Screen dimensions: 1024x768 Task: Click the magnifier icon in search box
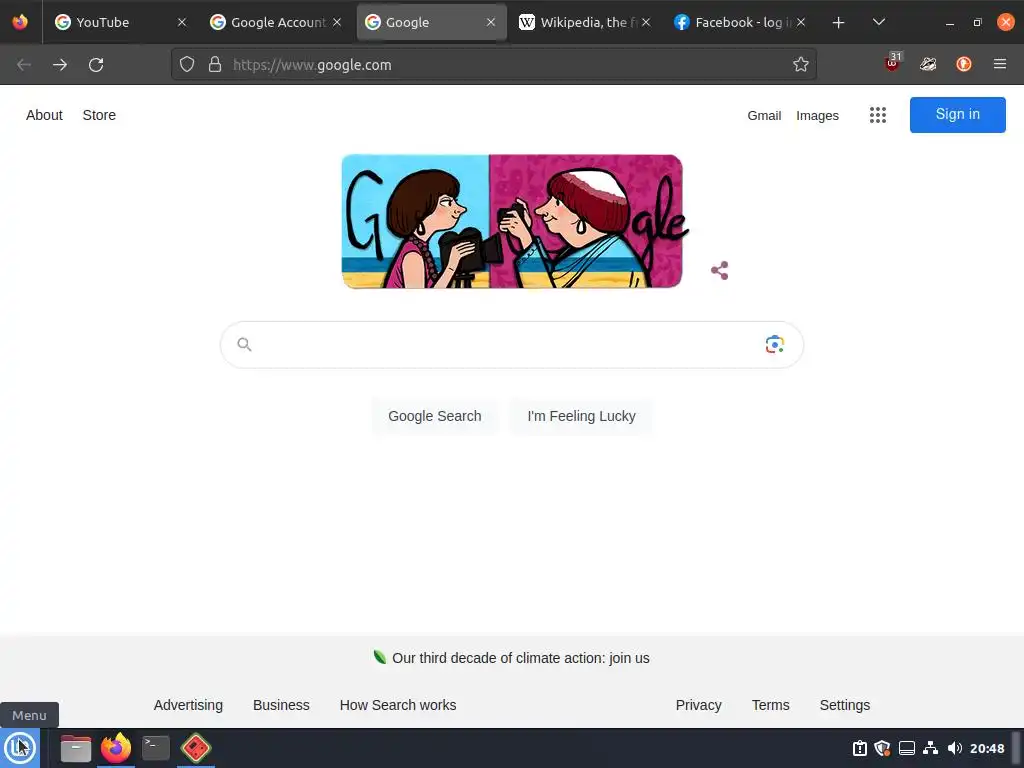[x=244, y=344]
